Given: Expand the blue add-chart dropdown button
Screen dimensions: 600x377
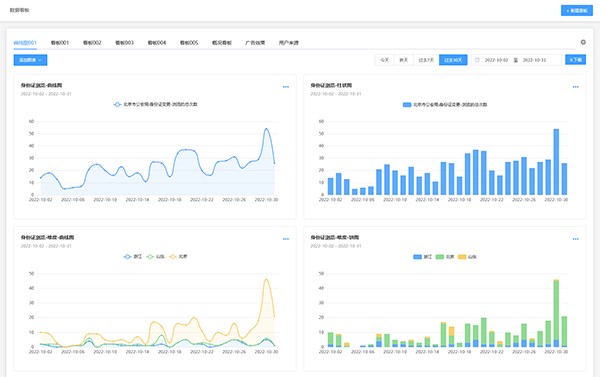Looking at the screenshot, I should coord(30,60).
